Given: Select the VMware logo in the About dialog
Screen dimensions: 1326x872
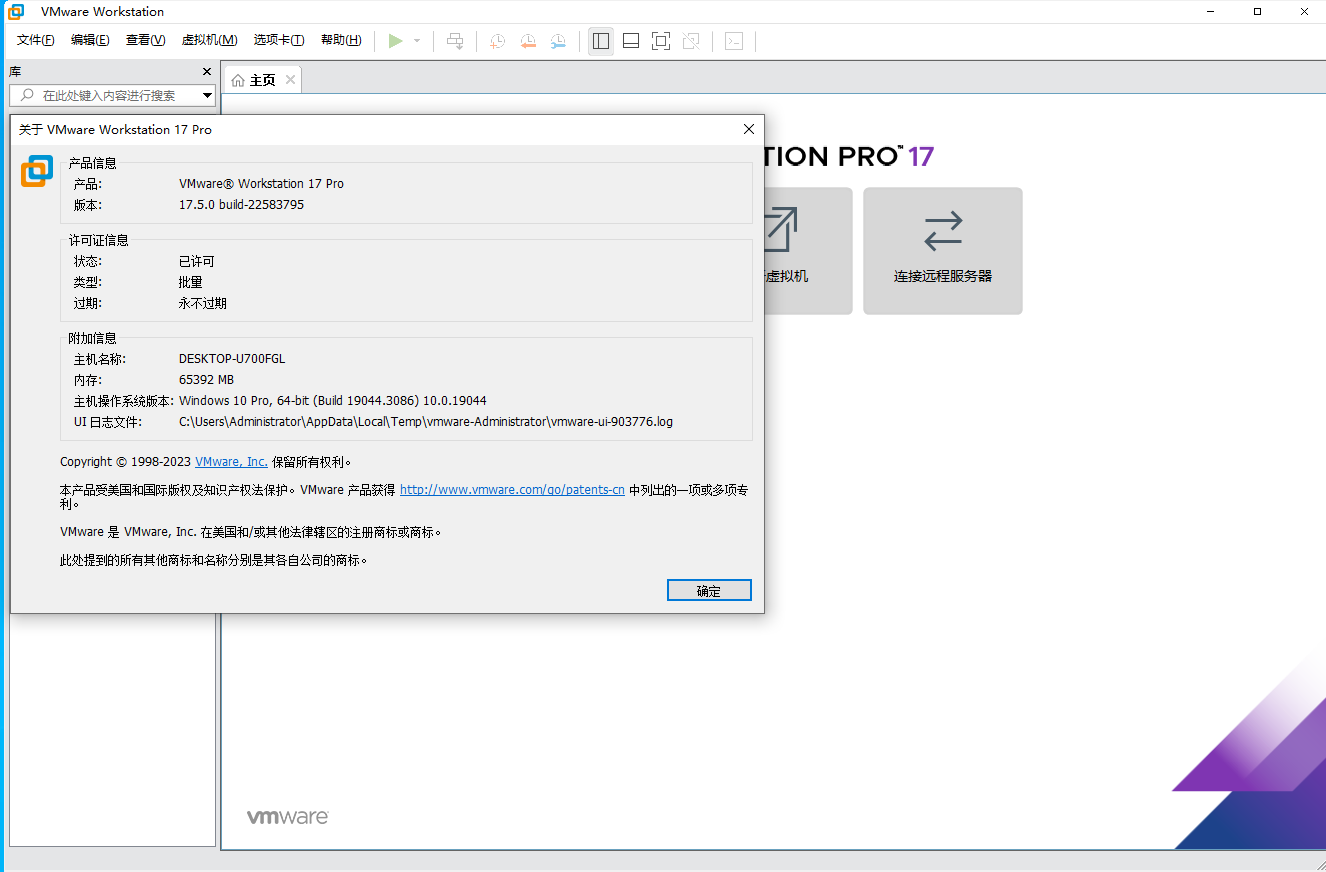Looking at the screenshot, I should [37, 171].
